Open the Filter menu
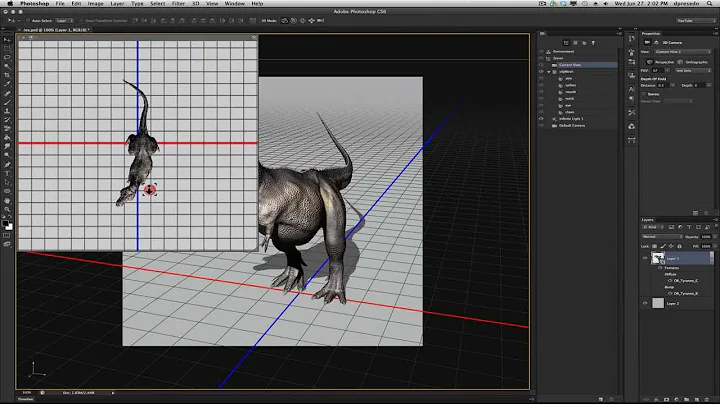 [x=178, y=4]
